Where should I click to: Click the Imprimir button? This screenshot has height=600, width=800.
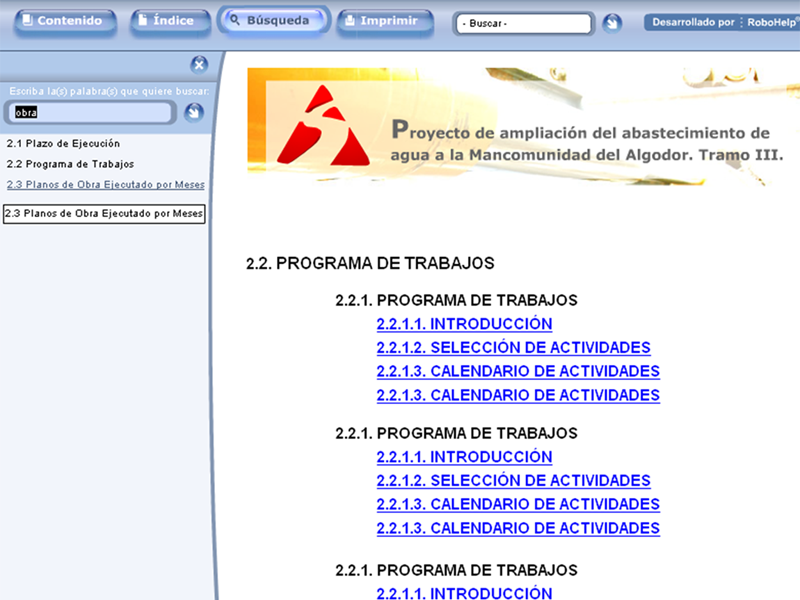pos(385,21)
